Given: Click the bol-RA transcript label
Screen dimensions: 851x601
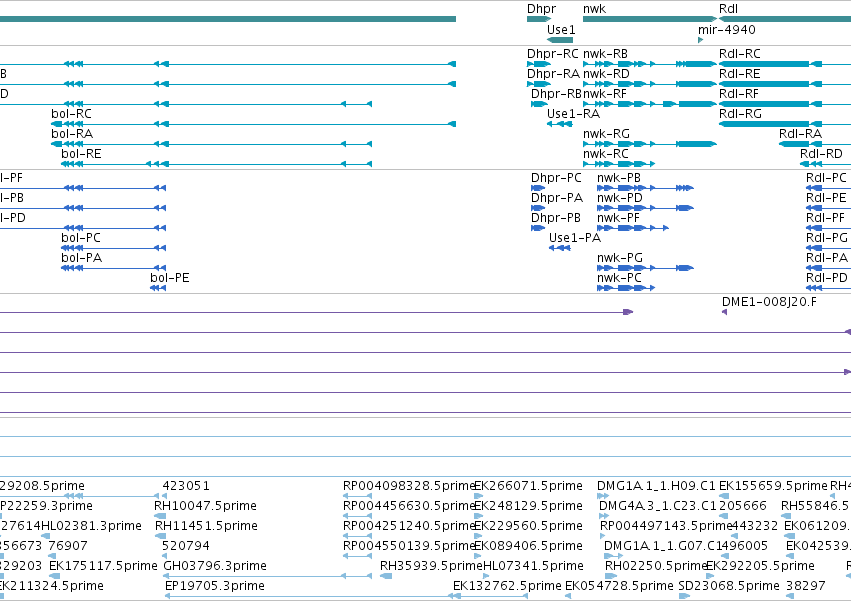Looking at the screenshot, I should (x=72, y=134).
